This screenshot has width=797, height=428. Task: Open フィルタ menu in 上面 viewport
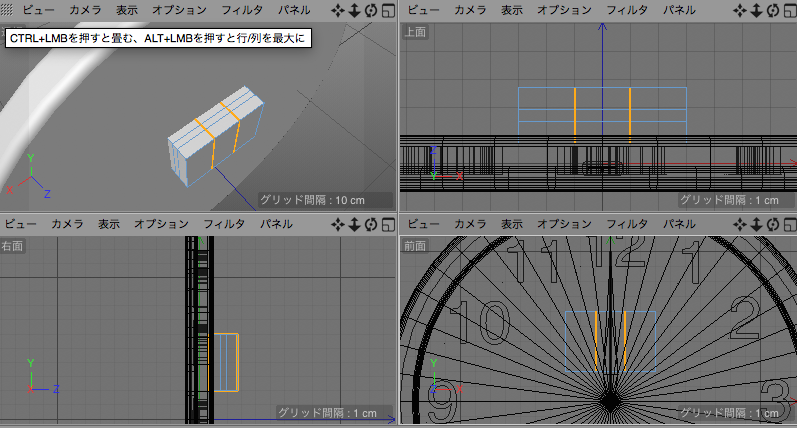627,10
